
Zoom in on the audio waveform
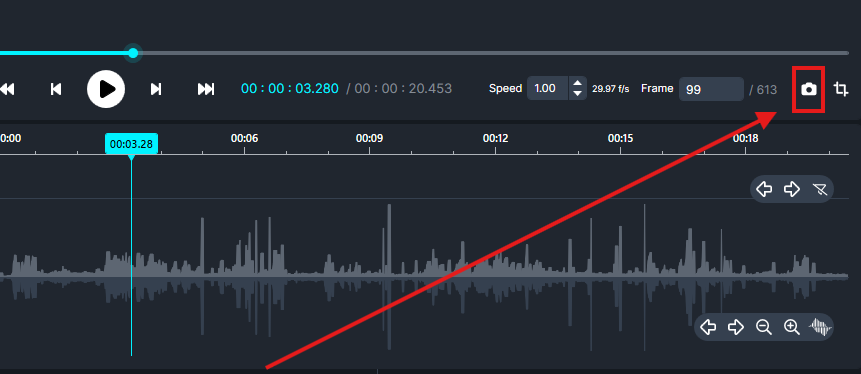pos(791,327)
